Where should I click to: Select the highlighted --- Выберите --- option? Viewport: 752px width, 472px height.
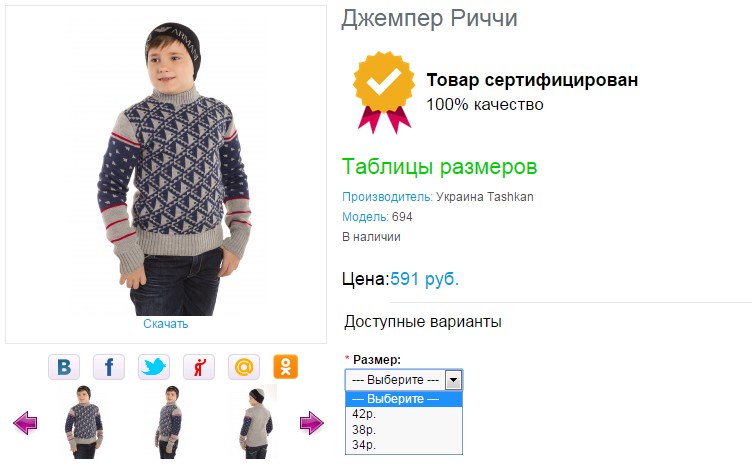[404, 399]
